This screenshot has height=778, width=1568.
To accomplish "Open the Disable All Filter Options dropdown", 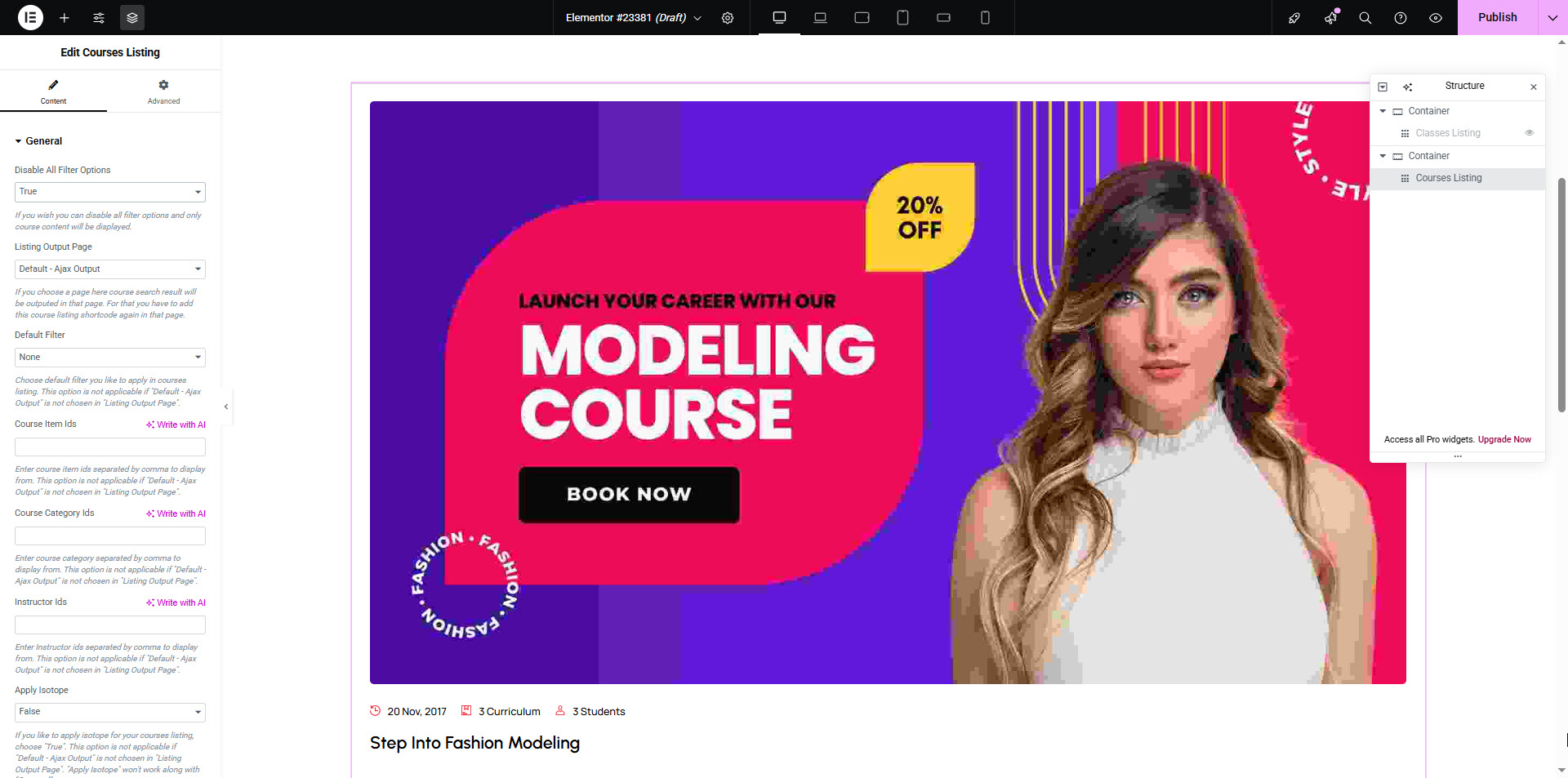I will point(110,192).
